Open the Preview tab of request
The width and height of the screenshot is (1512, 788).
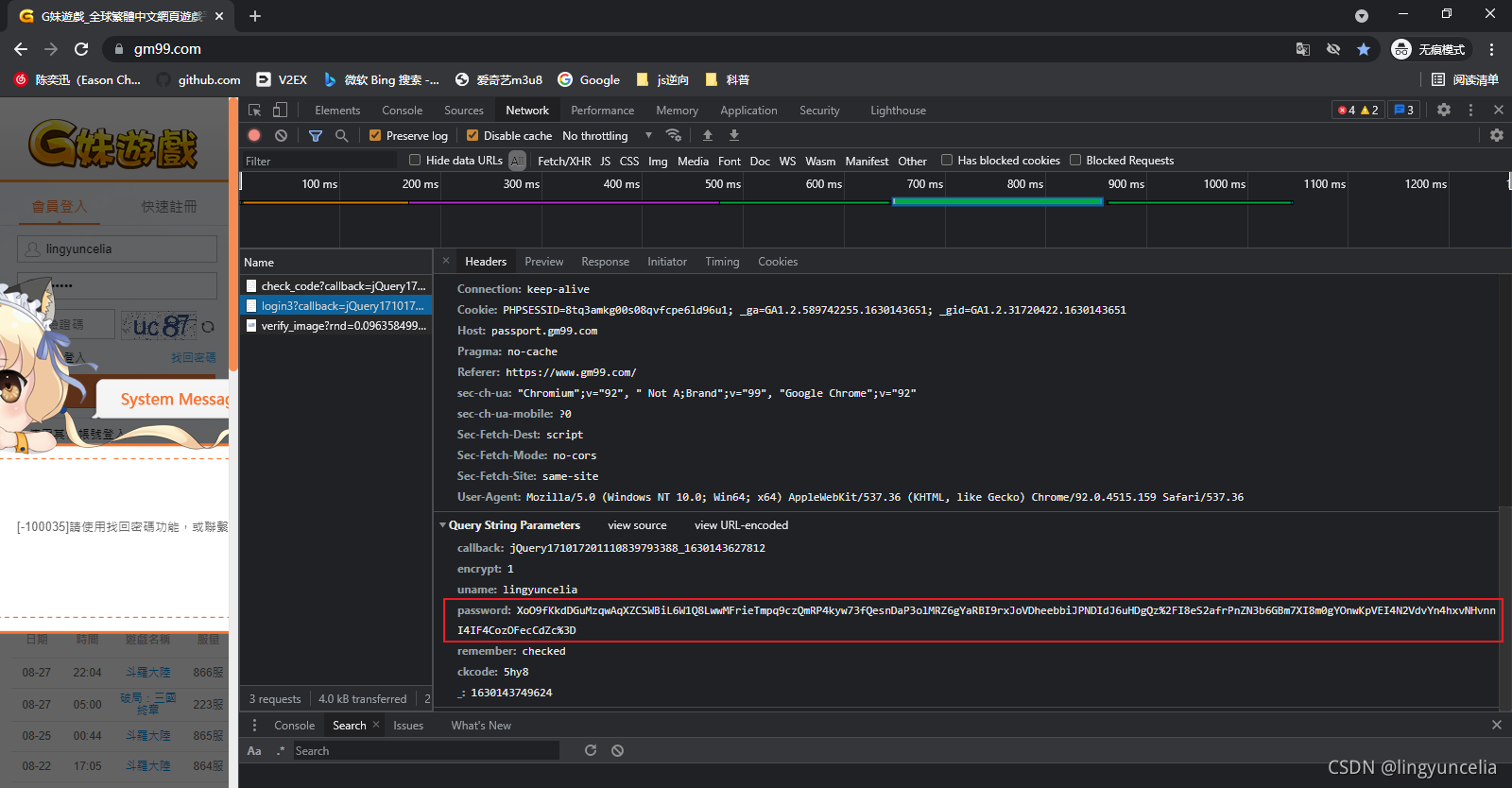point(543,262)
